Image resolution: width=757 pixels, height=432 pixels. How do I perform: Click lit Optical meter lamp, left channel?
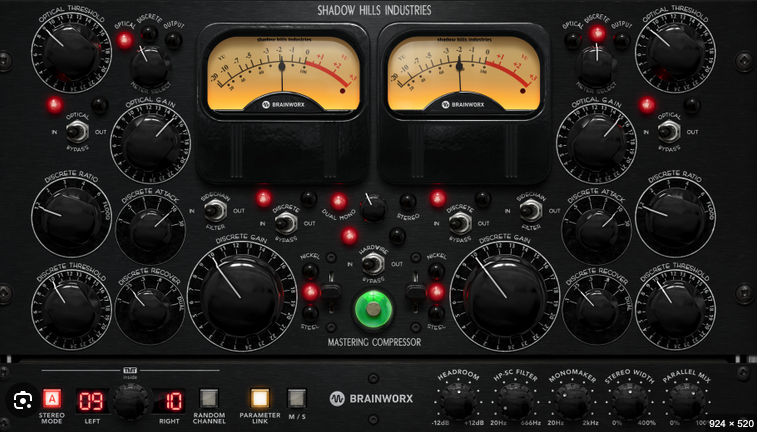pos(125,40)
